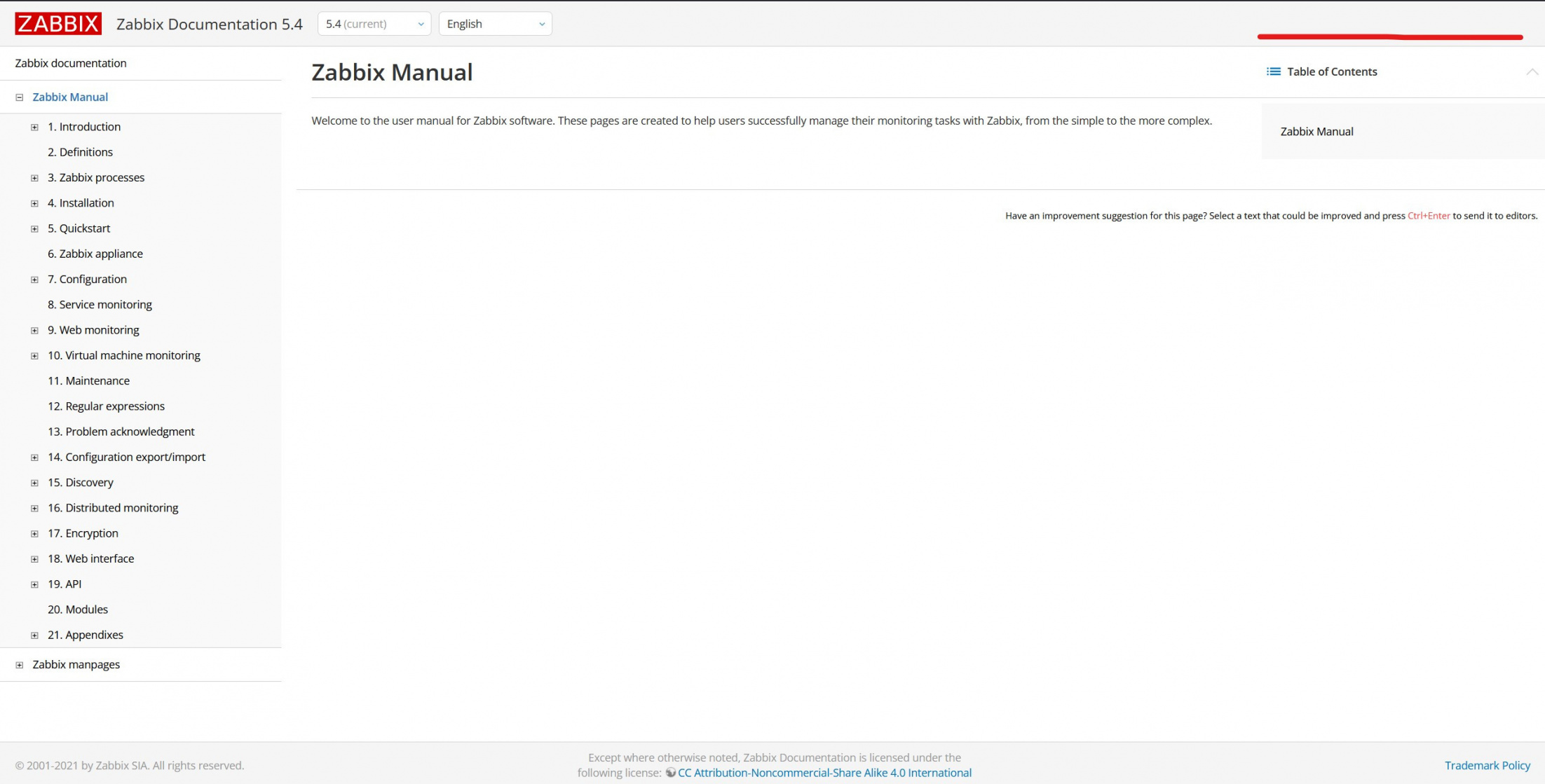Open 2. Definitions page
Viewport: 1545px width, 784px height.
click(x=80, y=152)
